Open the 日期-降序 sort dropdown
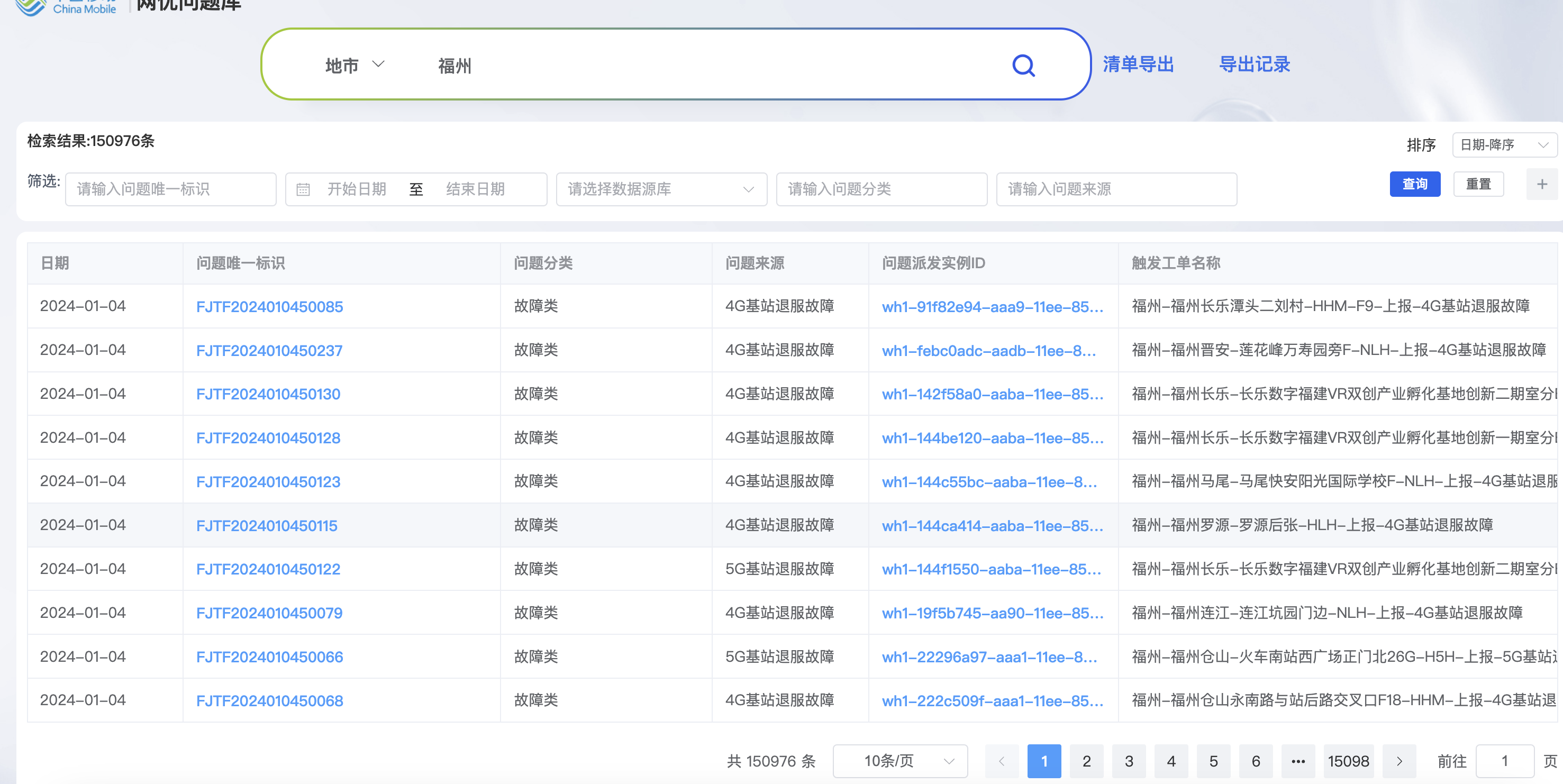 pos(1504,145)
